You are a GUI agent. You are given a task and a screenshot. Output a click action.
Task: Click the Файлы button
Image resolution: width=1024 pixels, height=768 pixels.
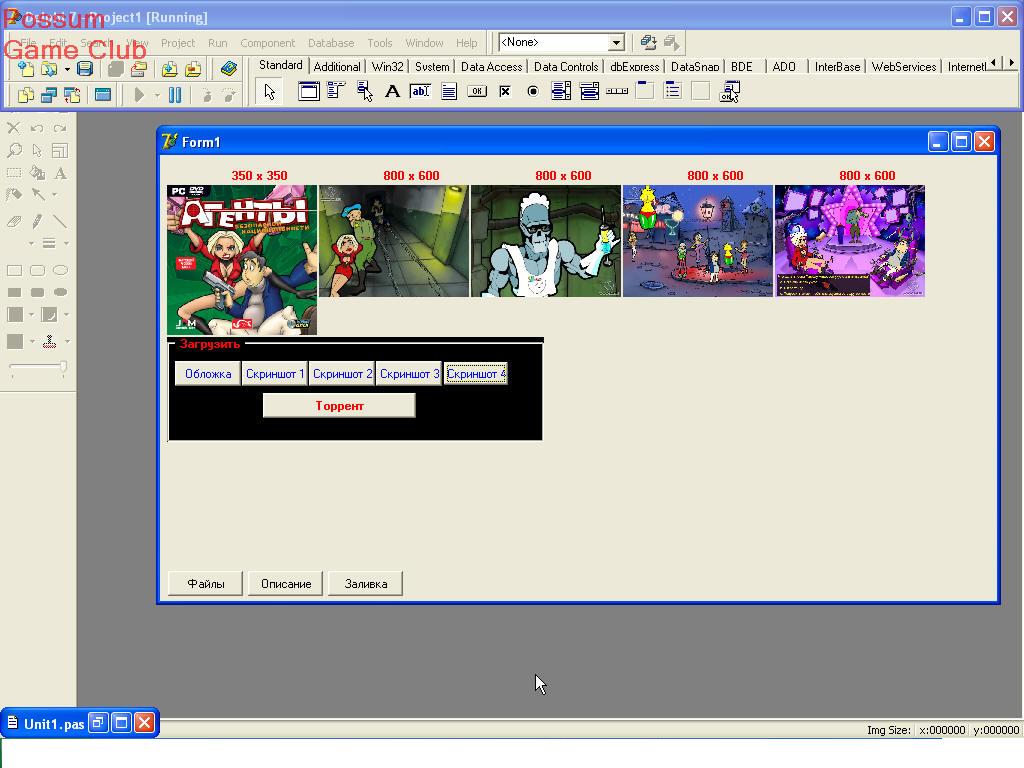click(x=206, y=584)
